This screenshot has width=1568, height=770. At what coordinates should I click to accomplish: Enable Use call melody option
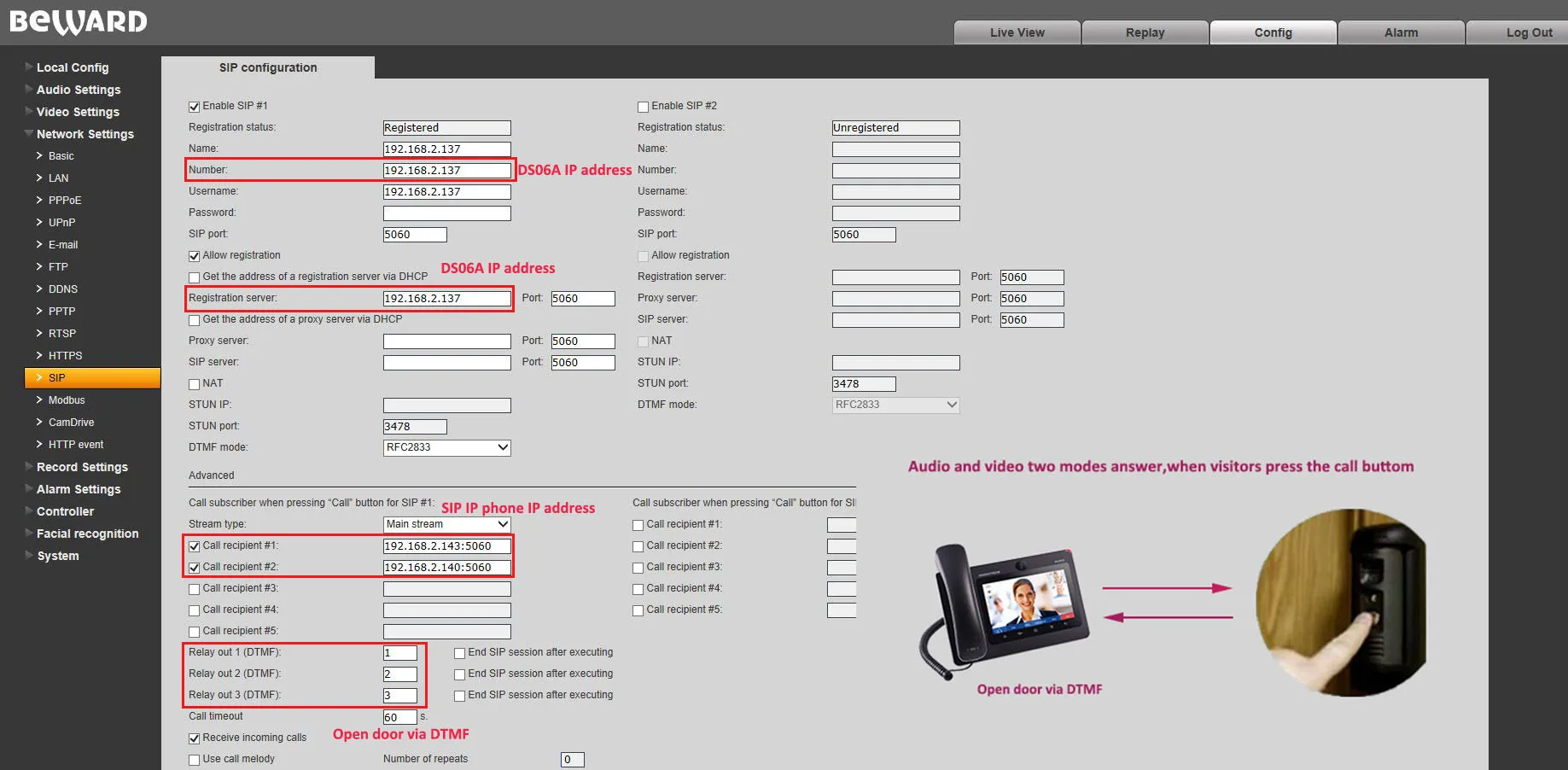click(x=195, y=760)
